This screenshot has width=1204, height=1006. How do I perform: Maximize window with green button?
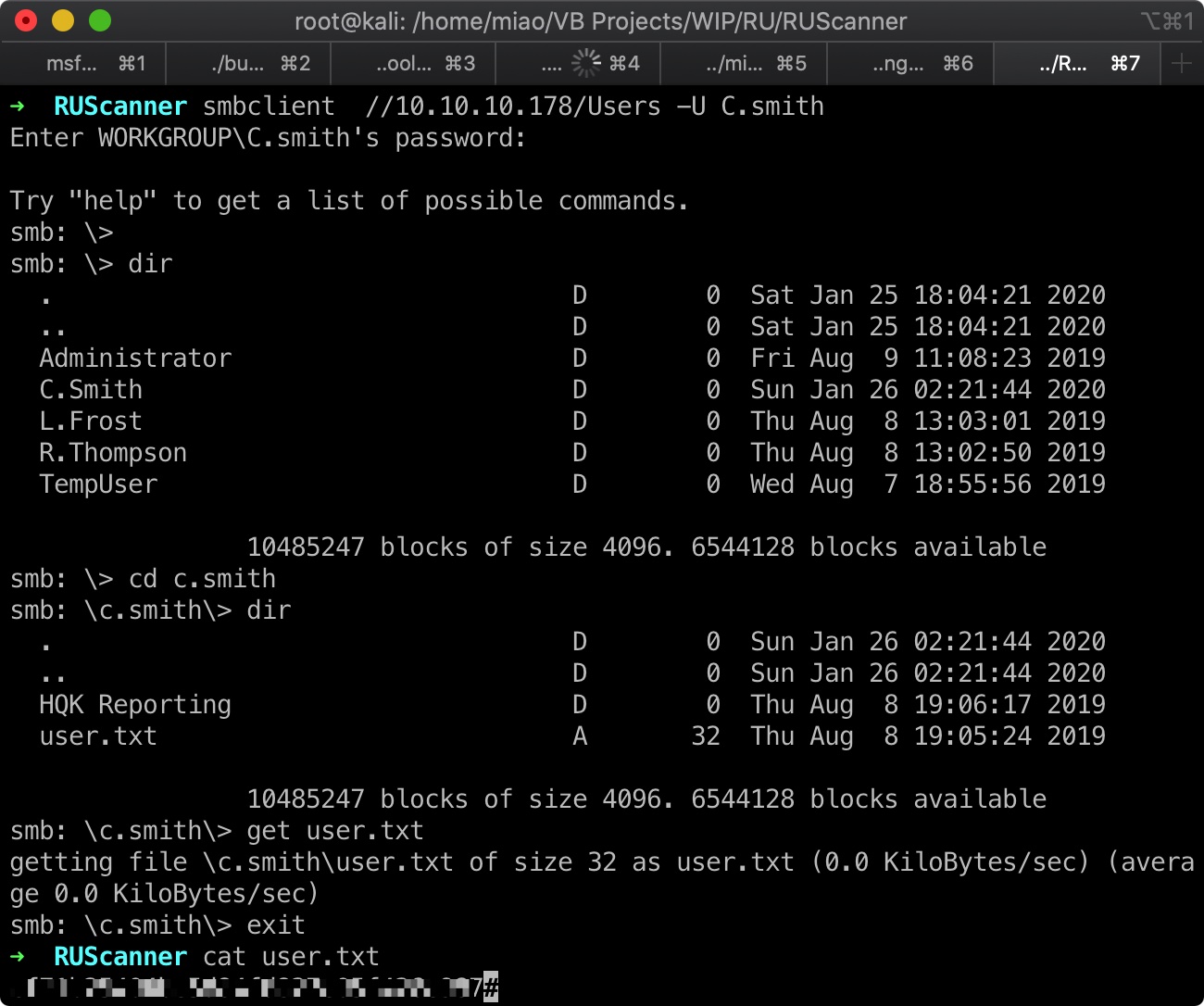(100, 20)
